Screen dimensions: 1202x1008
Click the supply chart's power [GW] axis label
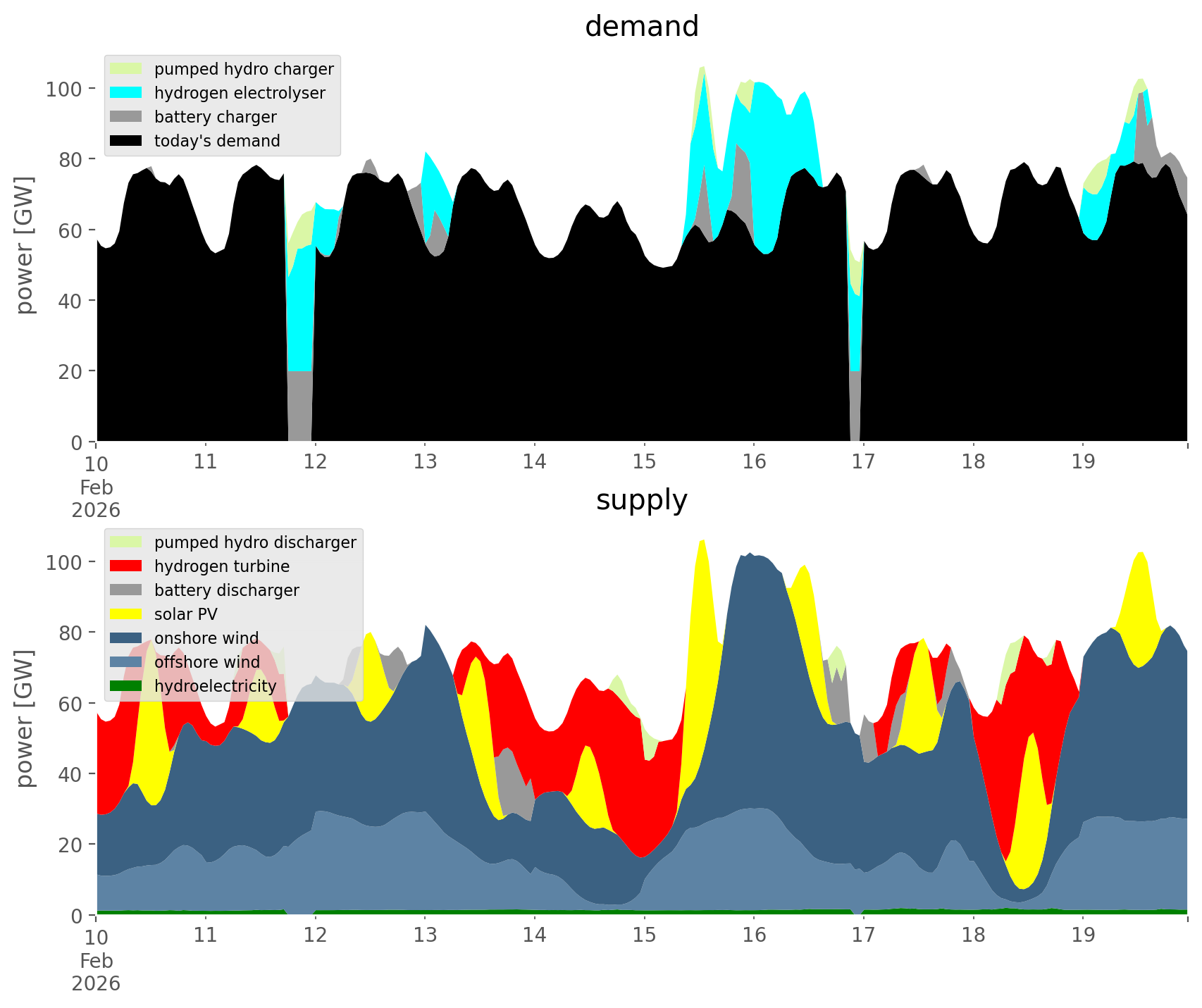[25, 718]
